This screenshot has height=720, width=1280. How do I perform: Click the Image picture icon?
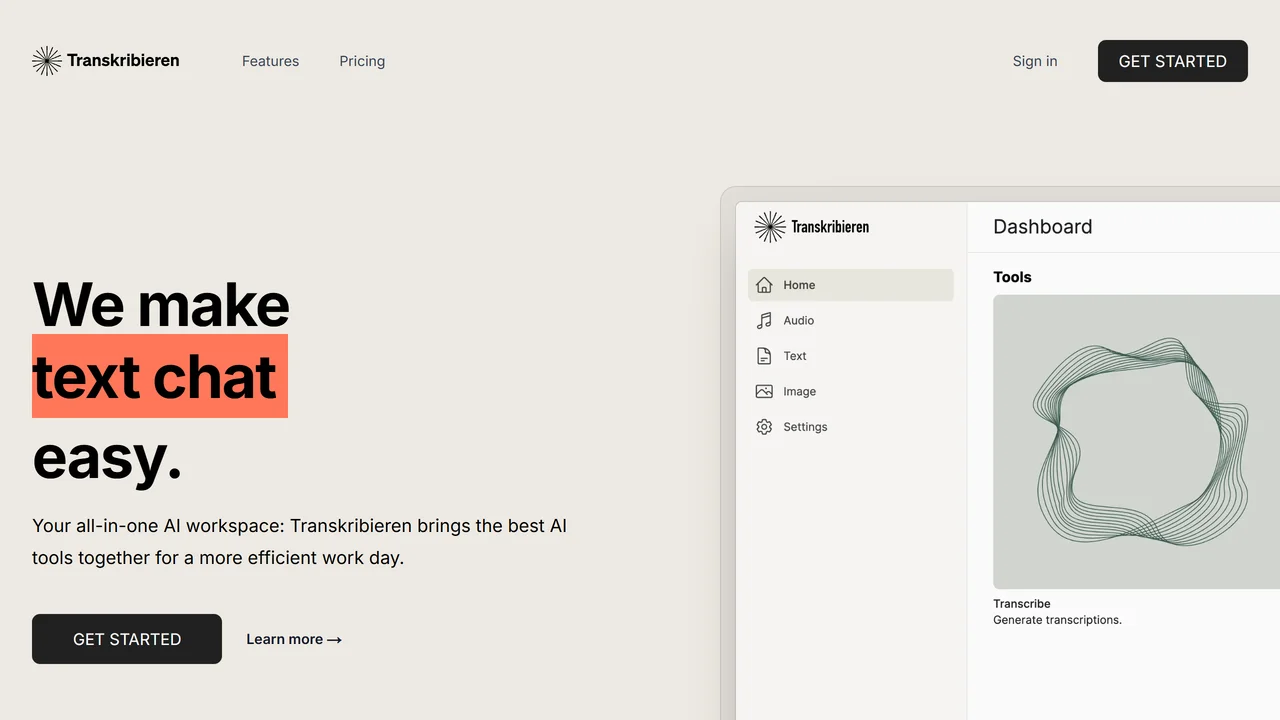pyautogui.click(x=764, y=392)
